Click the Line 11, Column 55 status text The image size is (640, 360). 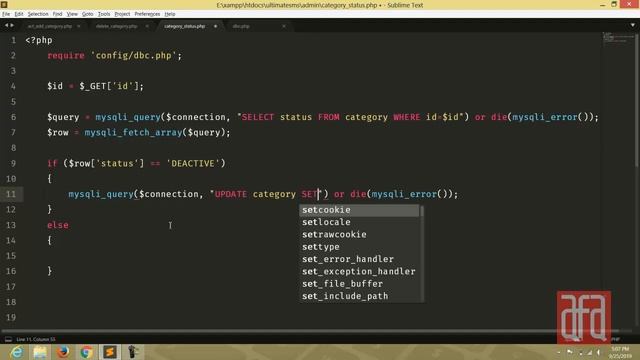point(36,339)
